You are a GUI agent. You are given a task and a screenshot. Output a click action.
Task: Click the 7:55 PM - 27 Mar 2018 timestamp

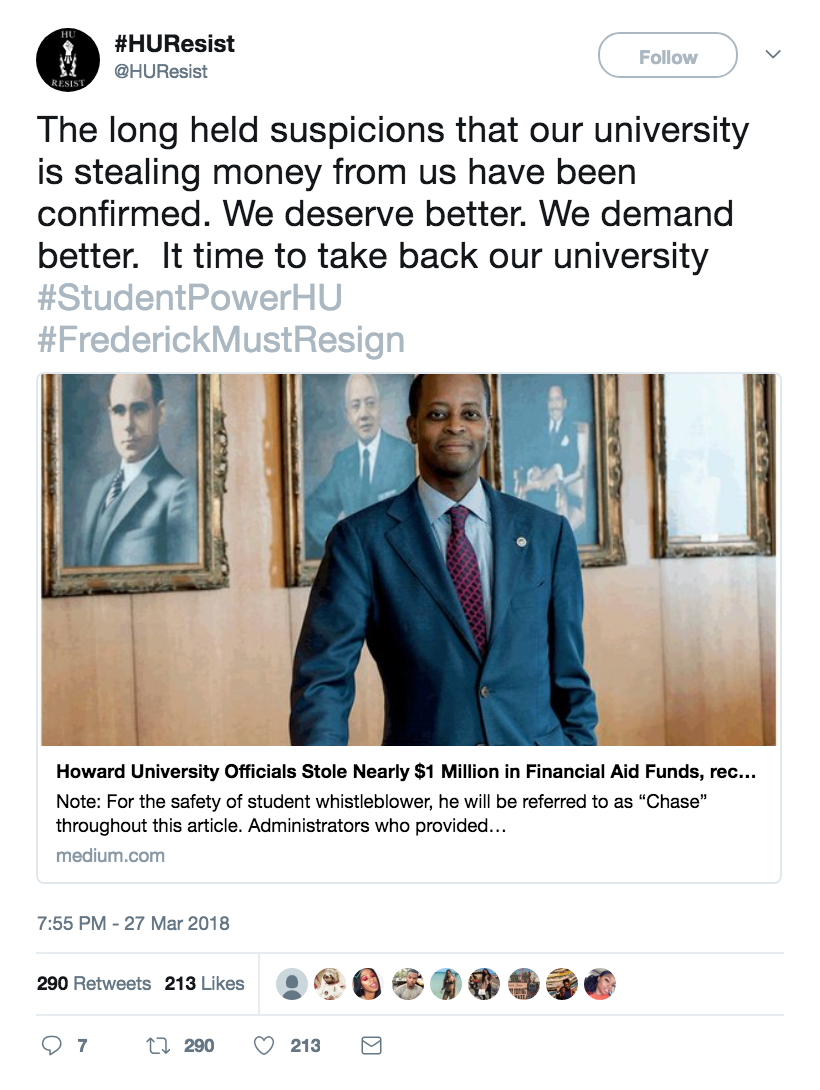click(133, 923)
